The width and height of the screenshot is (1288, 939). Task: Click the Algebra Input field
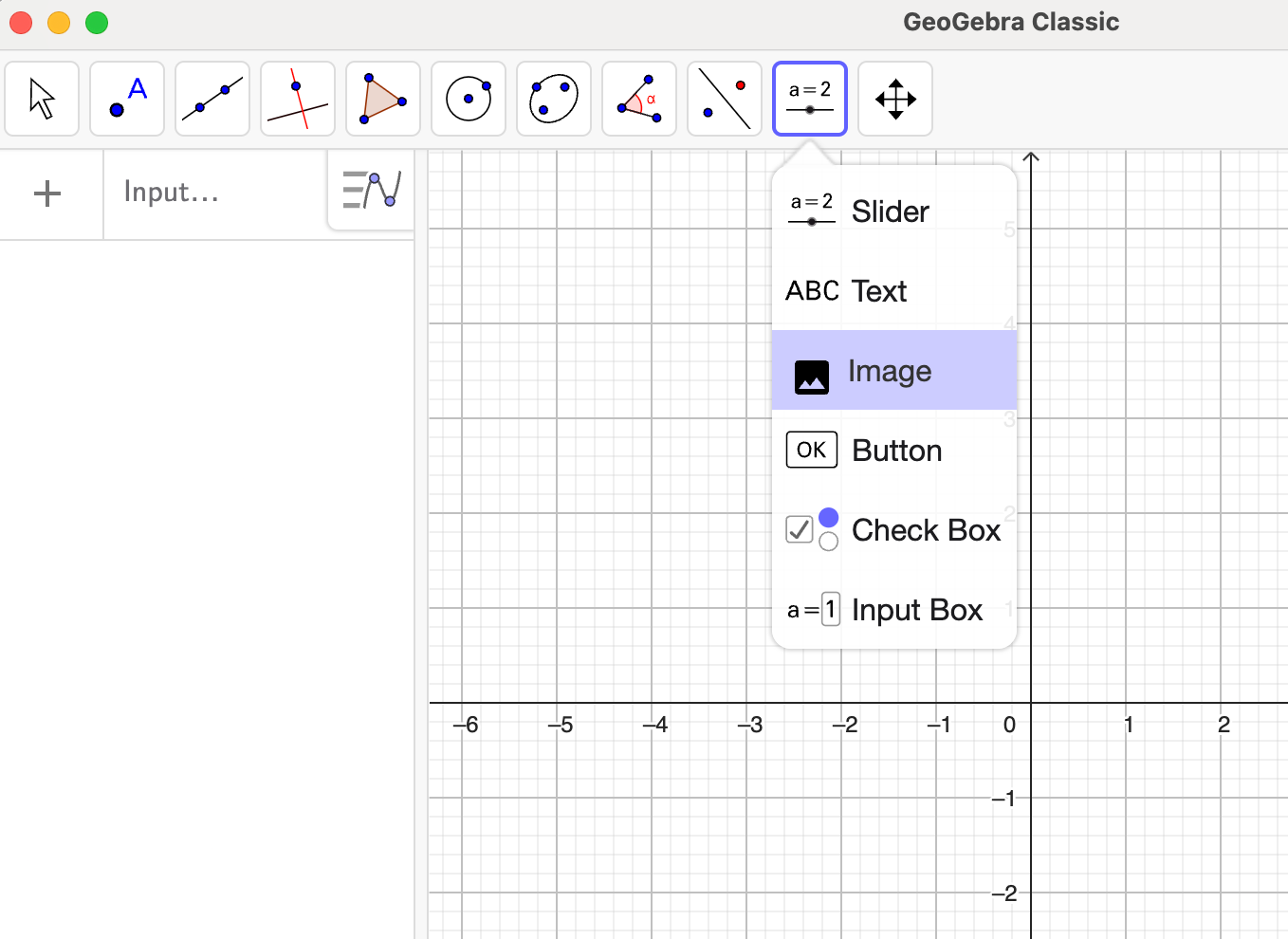tap(215, 193)
